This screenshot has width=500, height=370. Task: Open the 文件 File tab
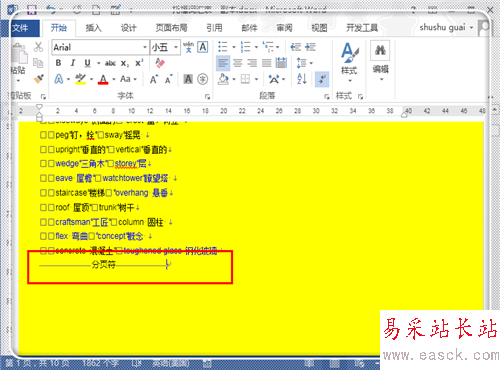pos(20,28)
